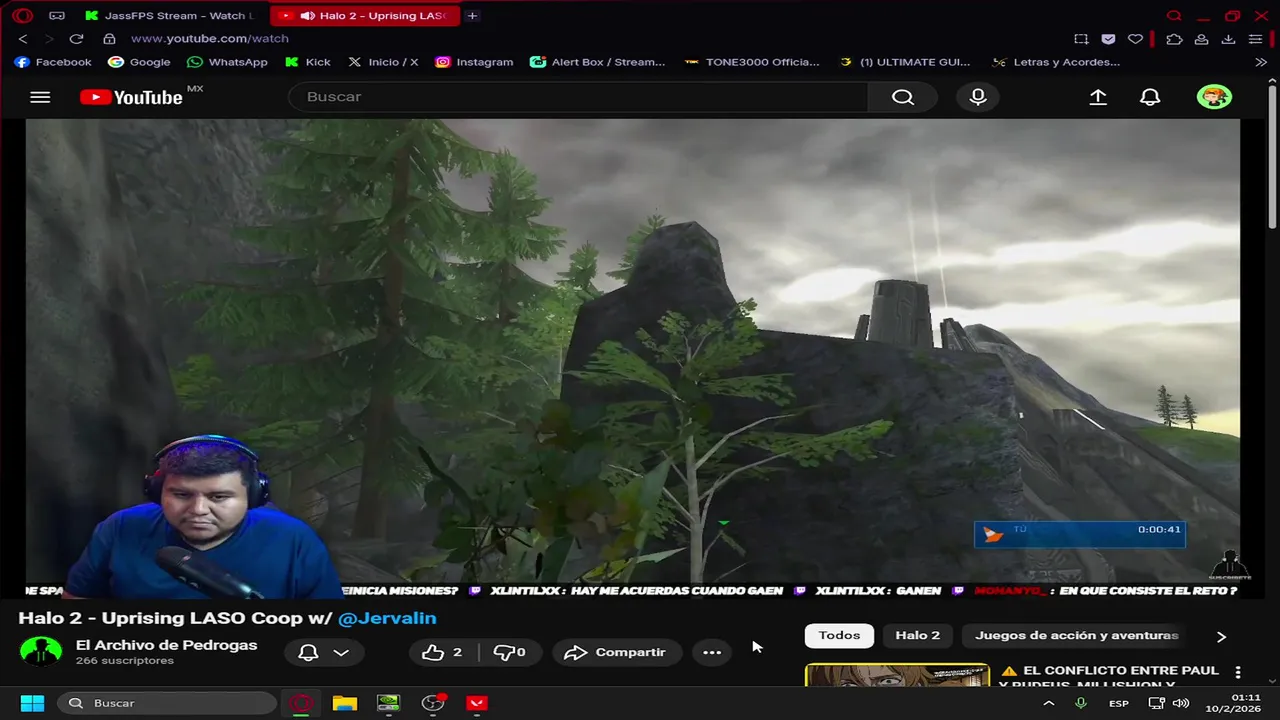
Task: Click the YouTube Buscar search field
Action: 578,97
